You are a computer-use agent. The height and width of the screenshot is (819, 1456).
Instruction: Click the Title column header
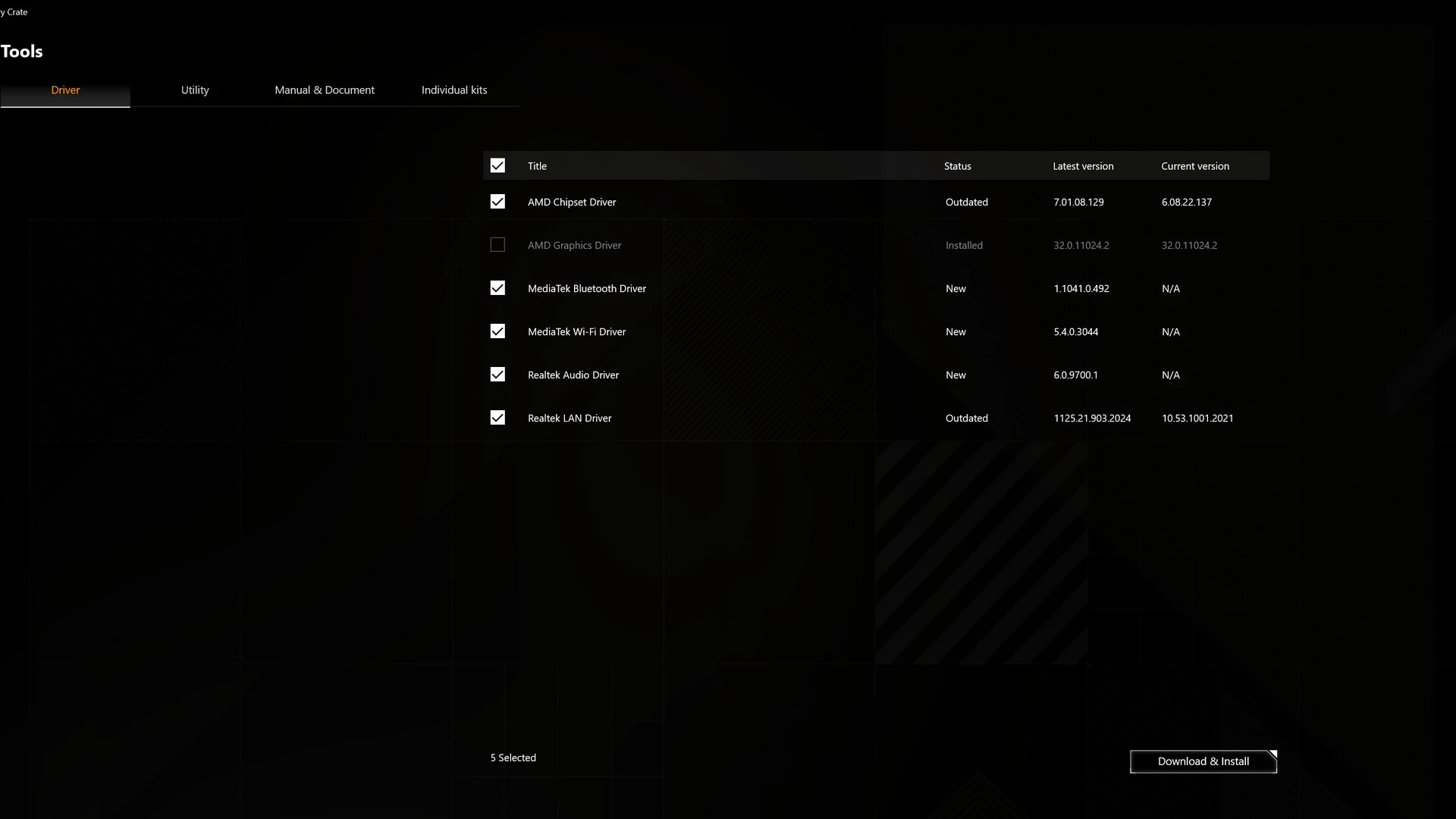537,166
